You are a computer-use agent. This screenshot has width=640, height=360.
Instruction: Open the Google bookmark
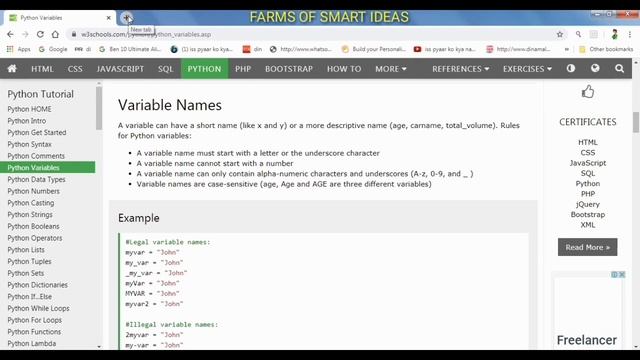[53, 49]
